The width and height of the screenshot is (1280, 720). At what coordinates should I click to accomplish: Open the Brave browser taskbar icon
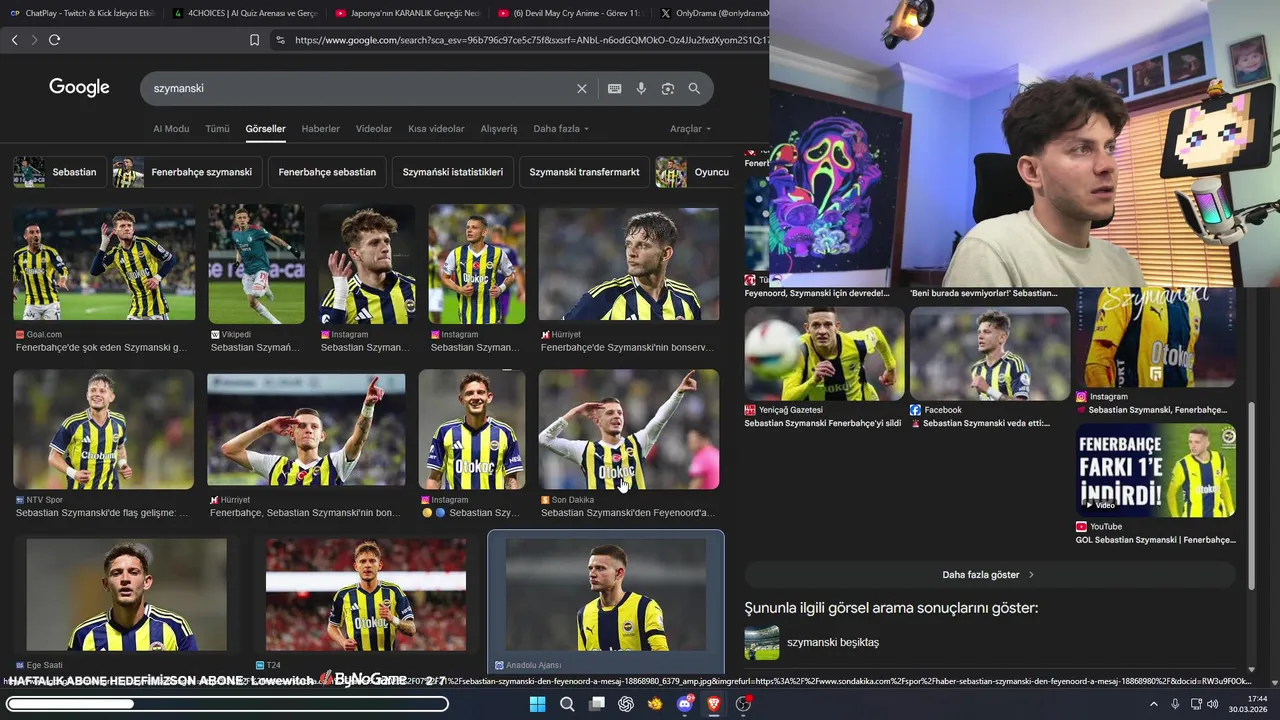[714, 704]
